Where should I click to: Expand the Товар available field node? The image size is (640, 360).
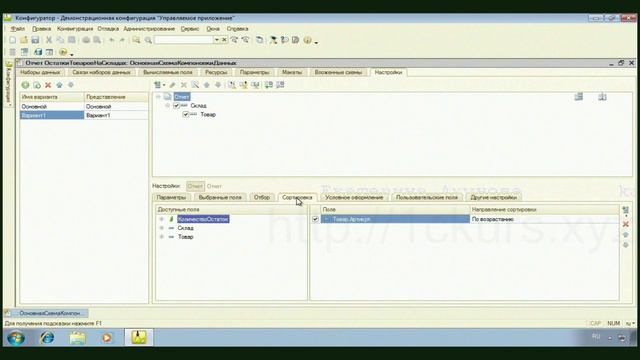pyautogui.click(x=162, y=237)
